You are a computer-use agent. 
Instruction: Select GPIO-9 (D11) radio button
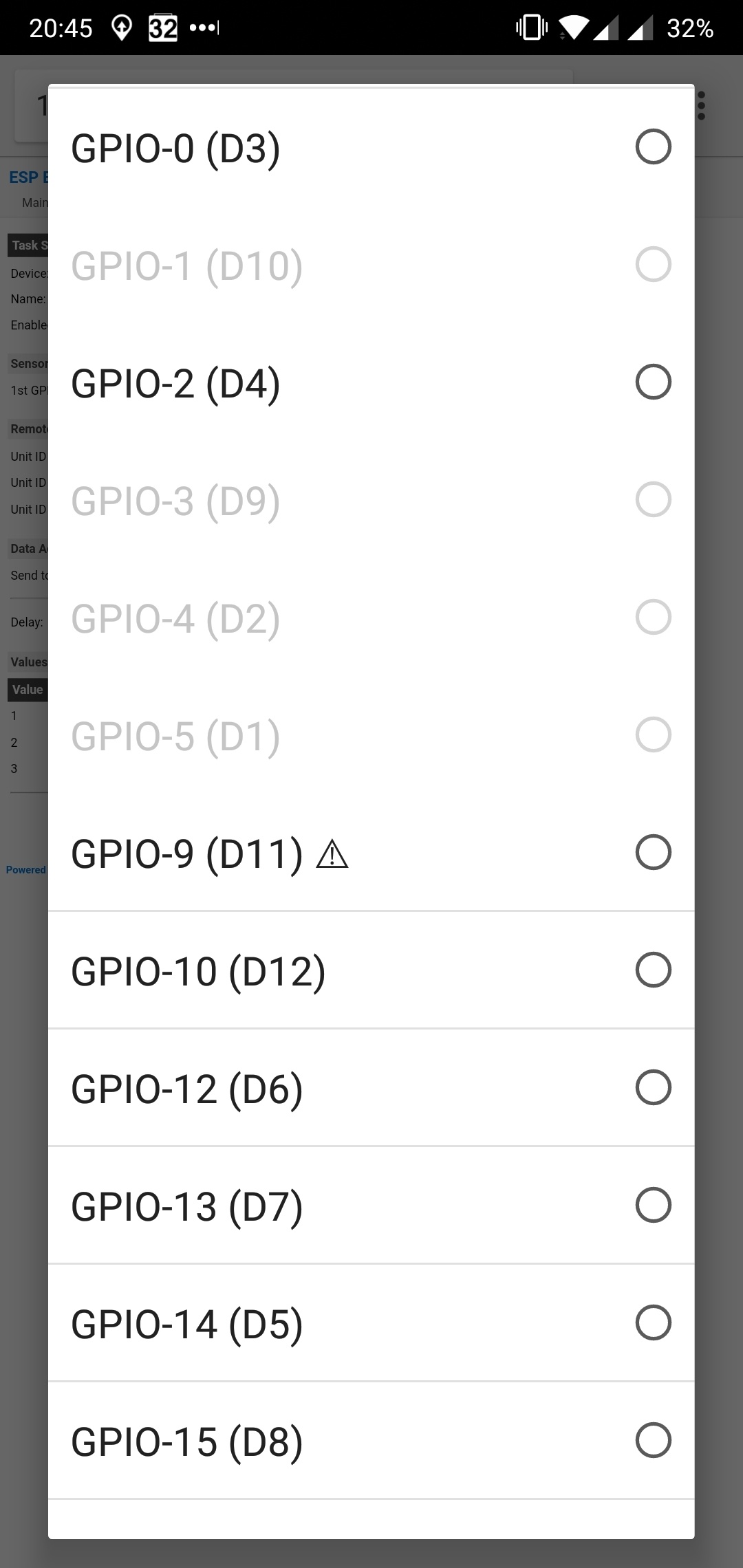(653, 852)
